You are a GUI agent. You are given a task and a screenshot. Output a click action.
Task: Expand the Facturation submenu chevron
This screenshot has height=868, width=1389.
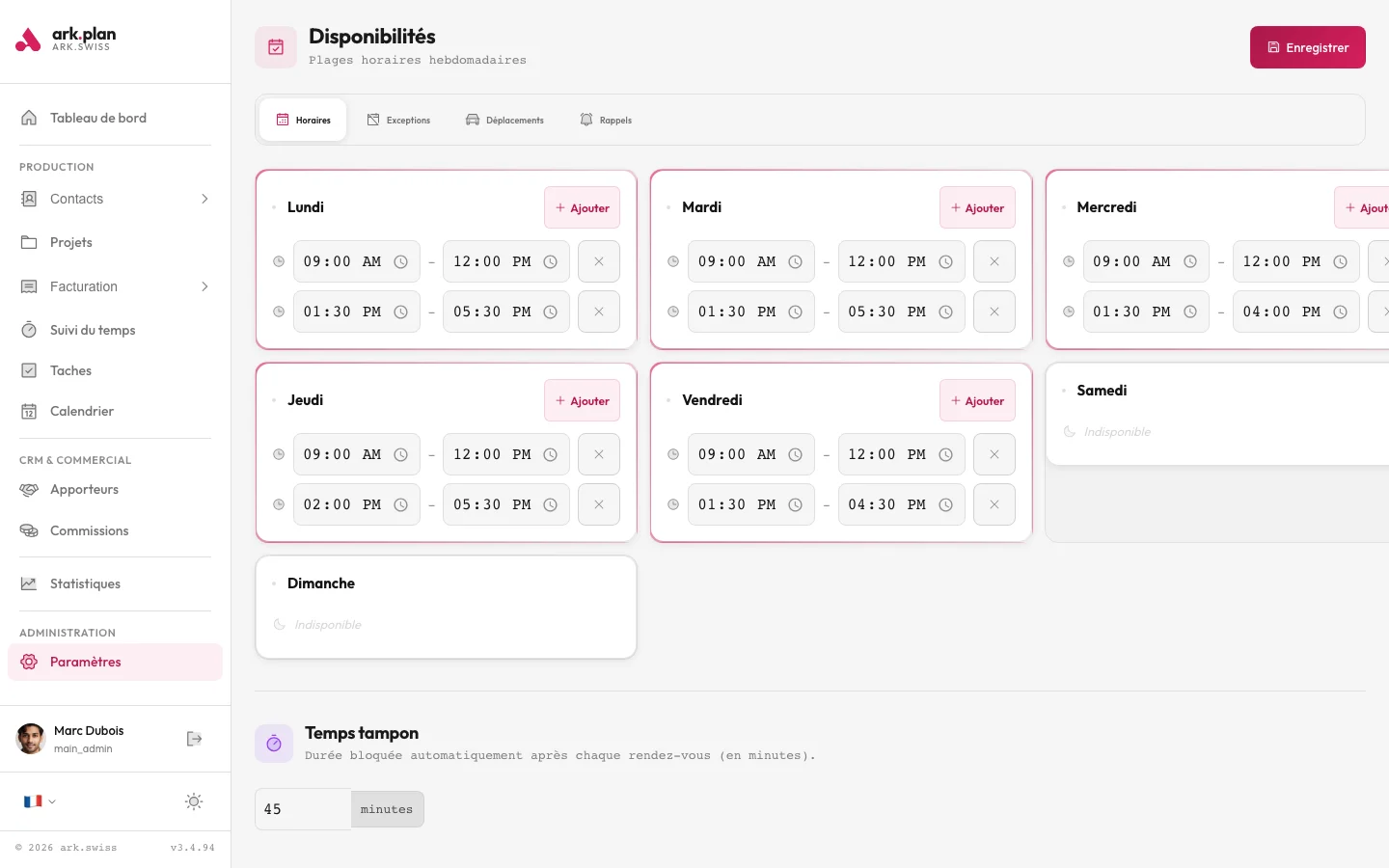click(204, 286)
